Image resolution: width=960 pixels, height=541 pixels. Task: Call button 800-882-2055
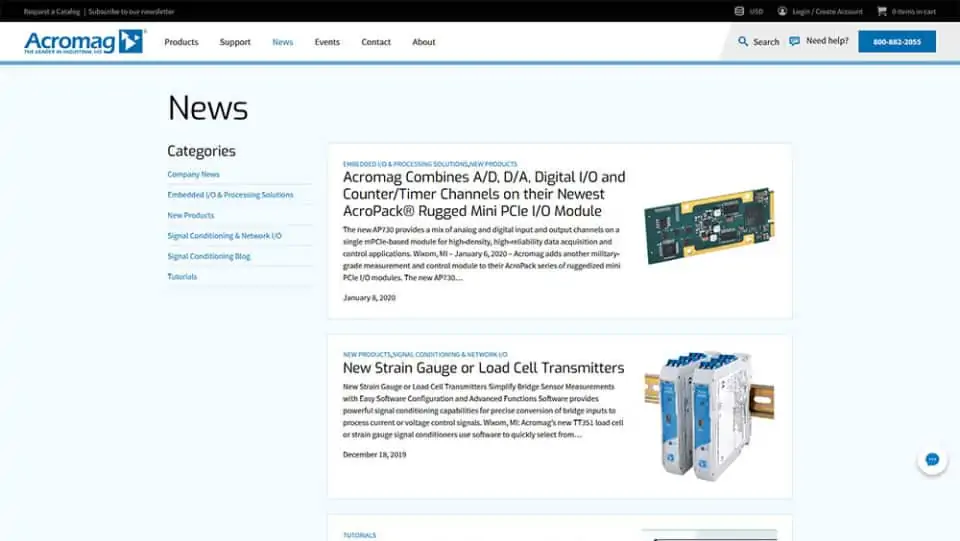[897, 42]
